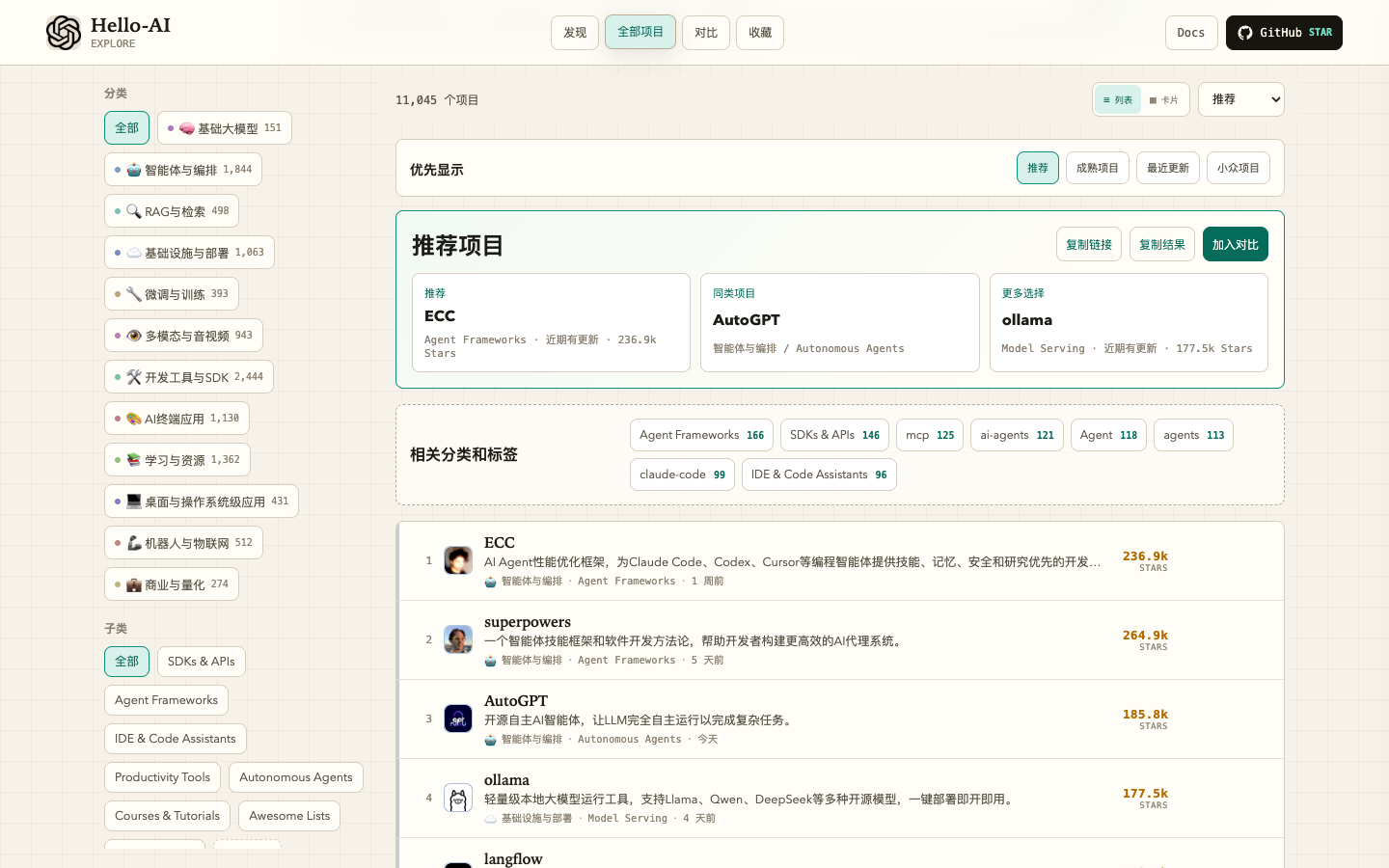Click the Agent Frameworks 166 tag
Image resolution: width=1389 pixels, height=868 pixels.
click(702, 435)
